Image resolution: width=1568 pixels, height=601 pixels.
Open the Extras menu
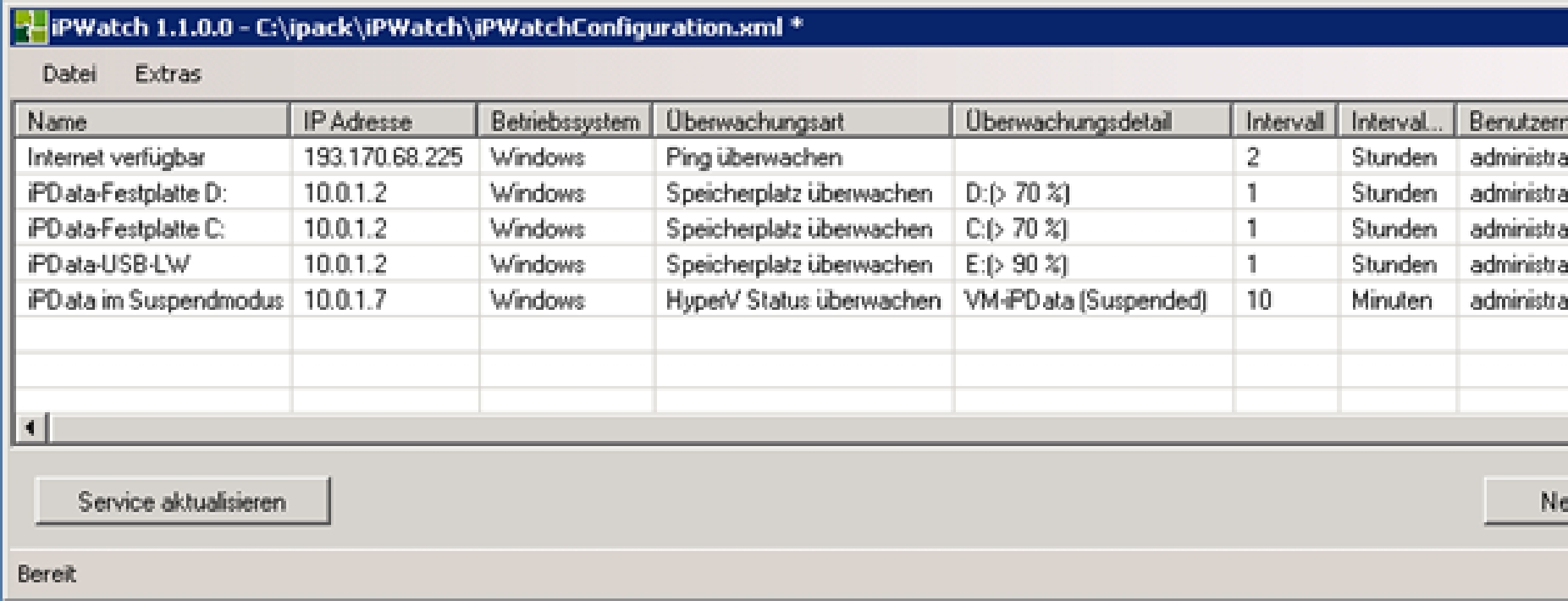coord(168,74)
